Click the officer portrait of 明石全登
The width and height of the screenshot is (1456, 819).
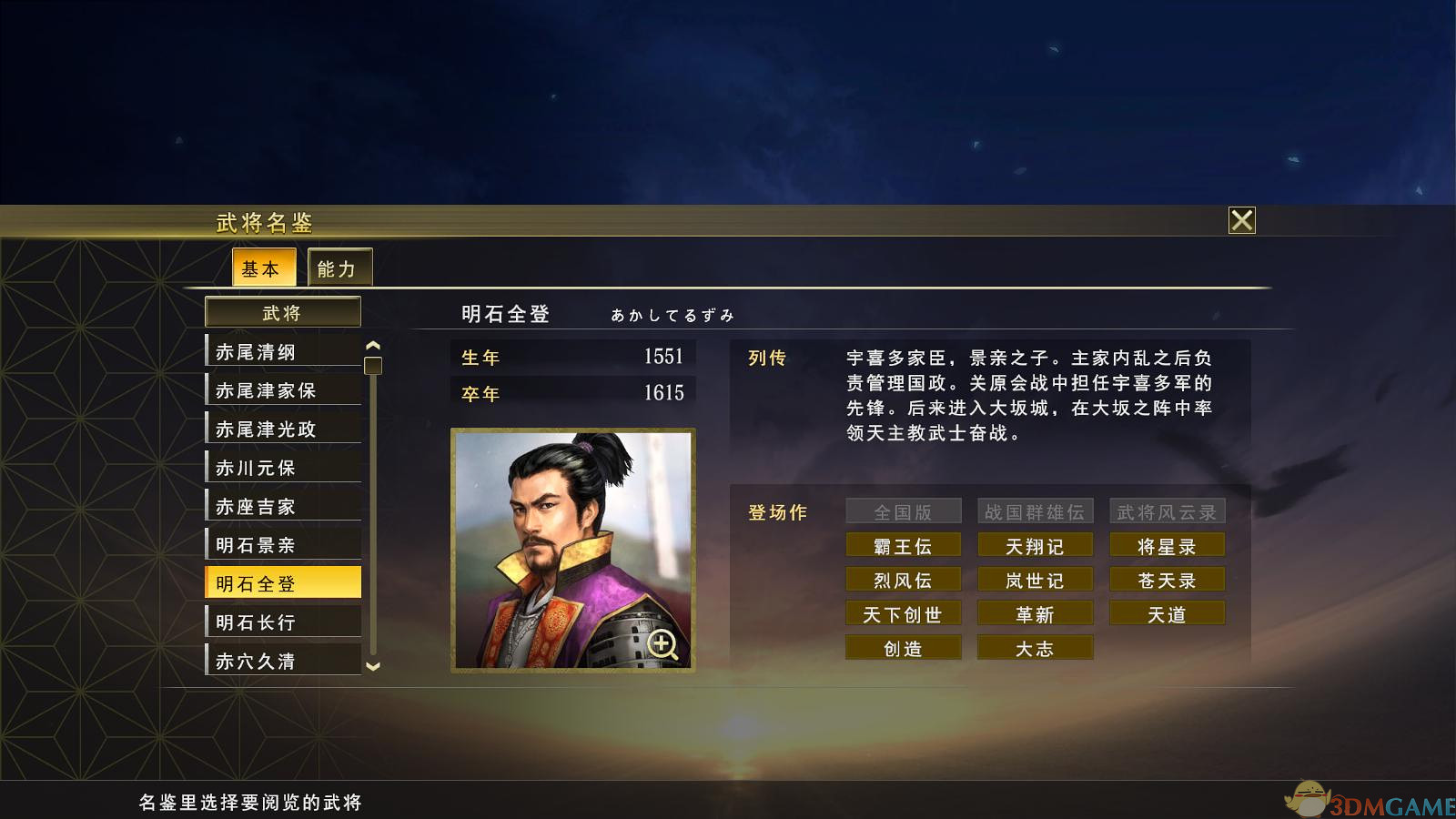[573, 551]
